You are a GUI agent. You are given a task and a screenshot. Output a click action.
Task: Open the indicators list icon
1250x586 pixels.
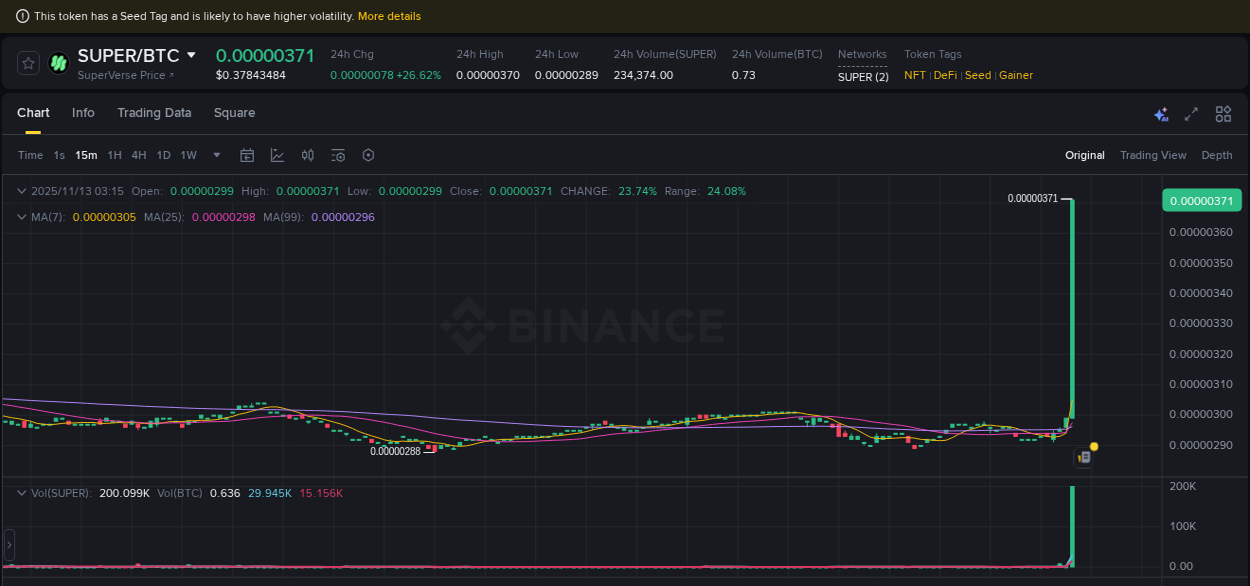338,155
